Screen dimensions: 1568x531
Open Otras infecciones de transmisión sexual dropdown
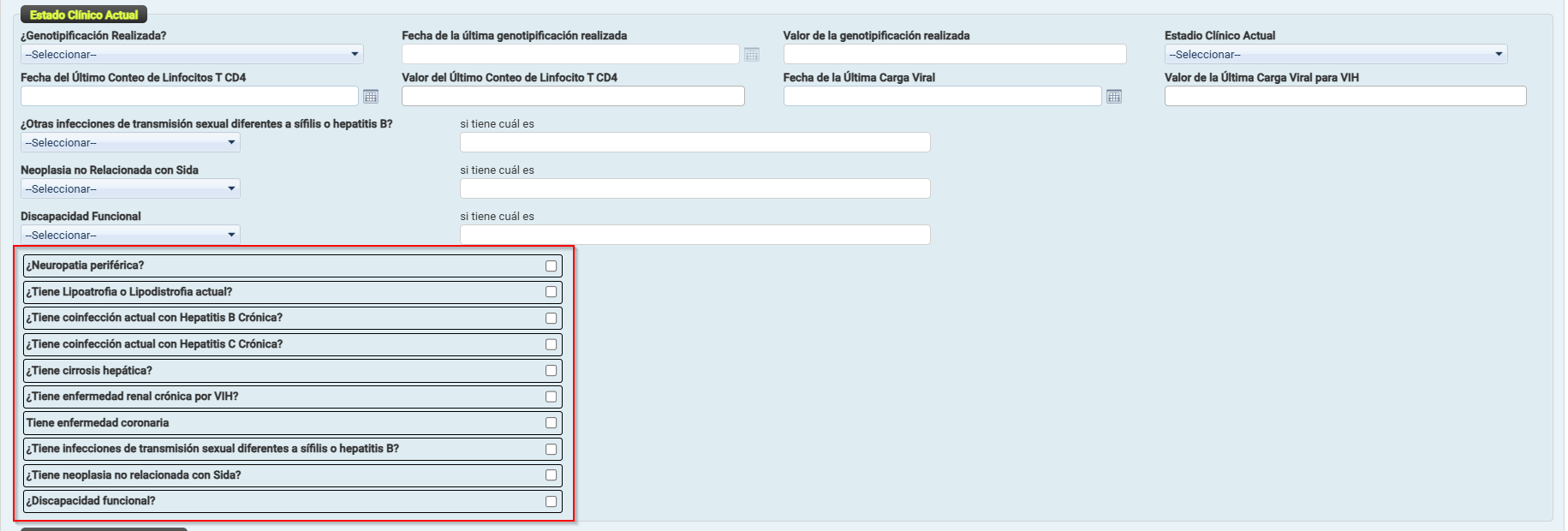click(x=130, y=143)
